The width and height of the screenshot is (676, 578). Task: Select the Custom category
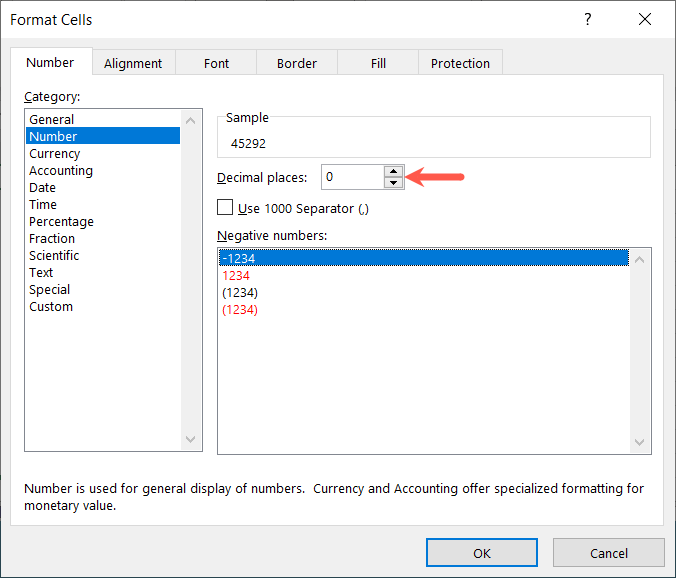pos(51,307)
